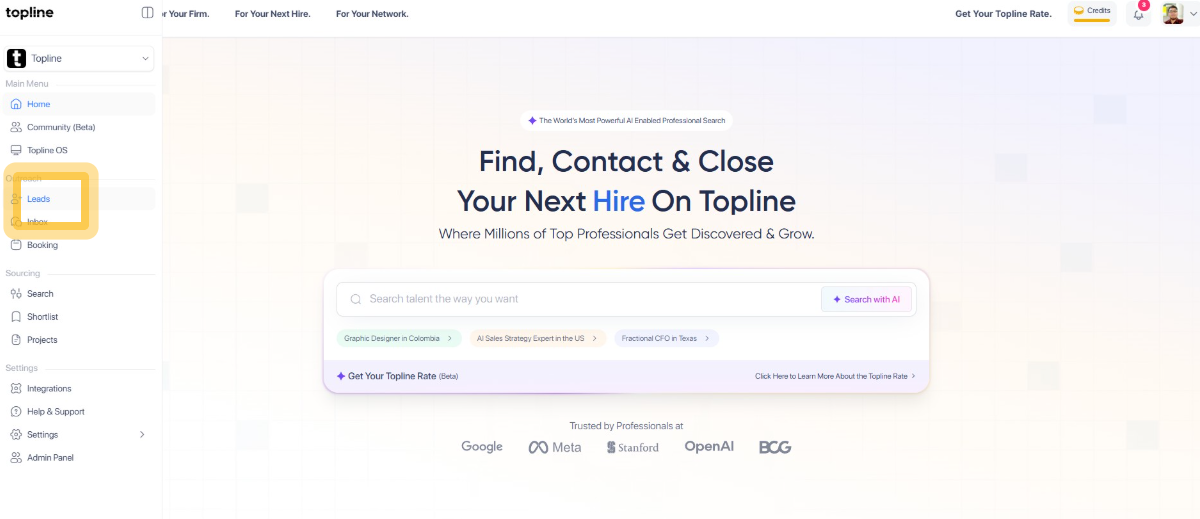Click the Shortlist bookmark icon
The image size is (1200, 519).
16,317
